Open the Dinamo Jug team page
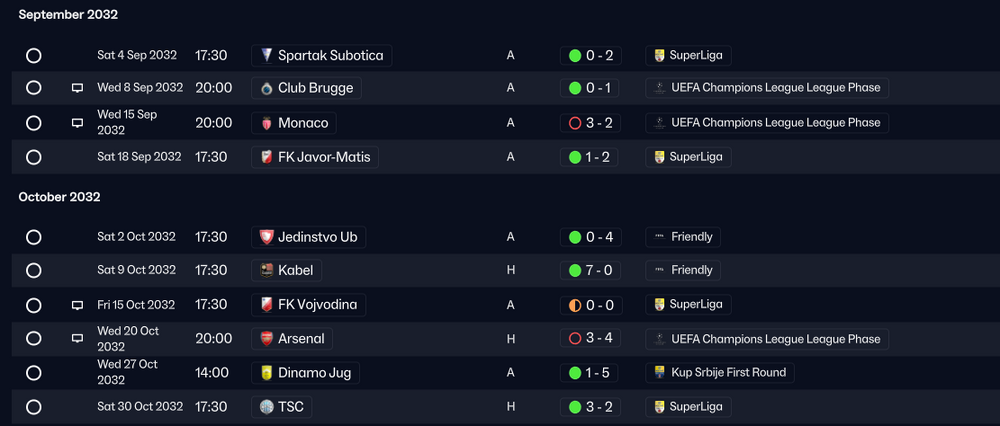Screen dimensions: 1000x426 click(305, 373)
